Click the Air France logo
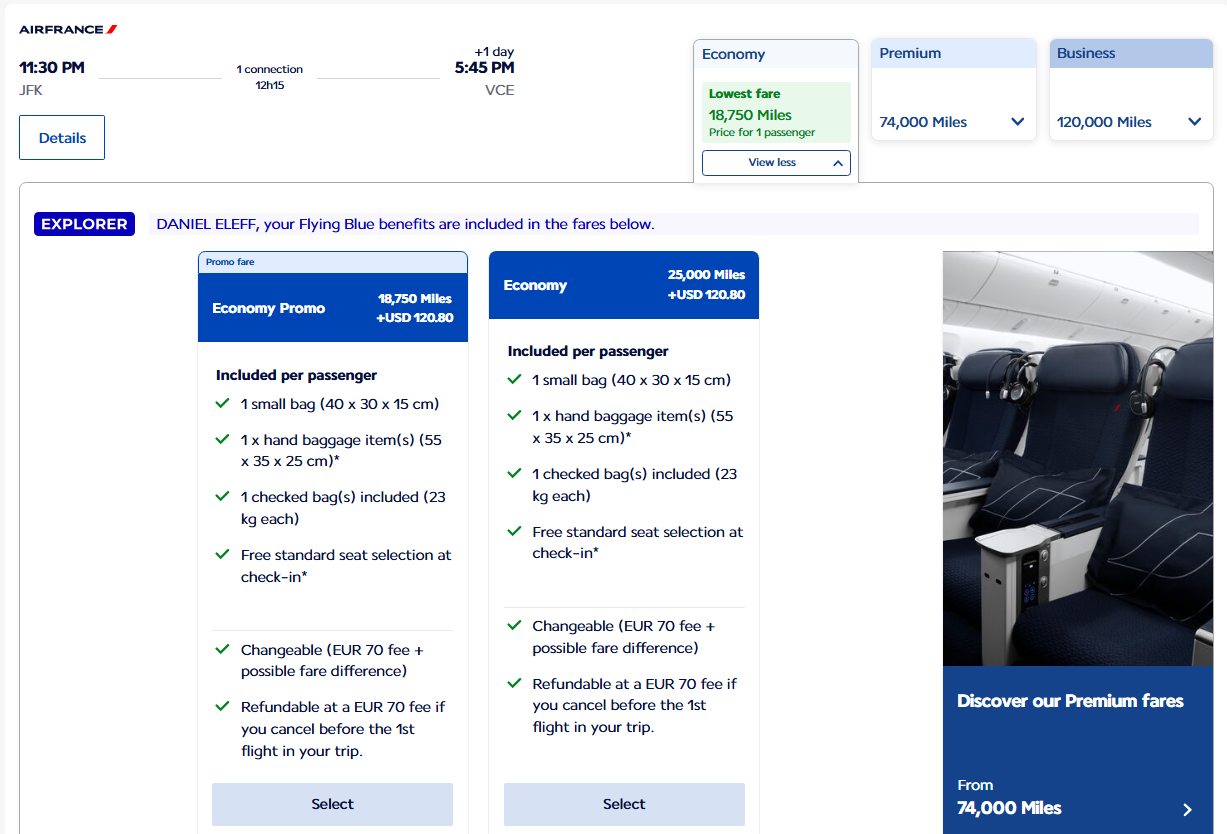This screenshot has width=1227, height=834. click(x=68, y=29)
